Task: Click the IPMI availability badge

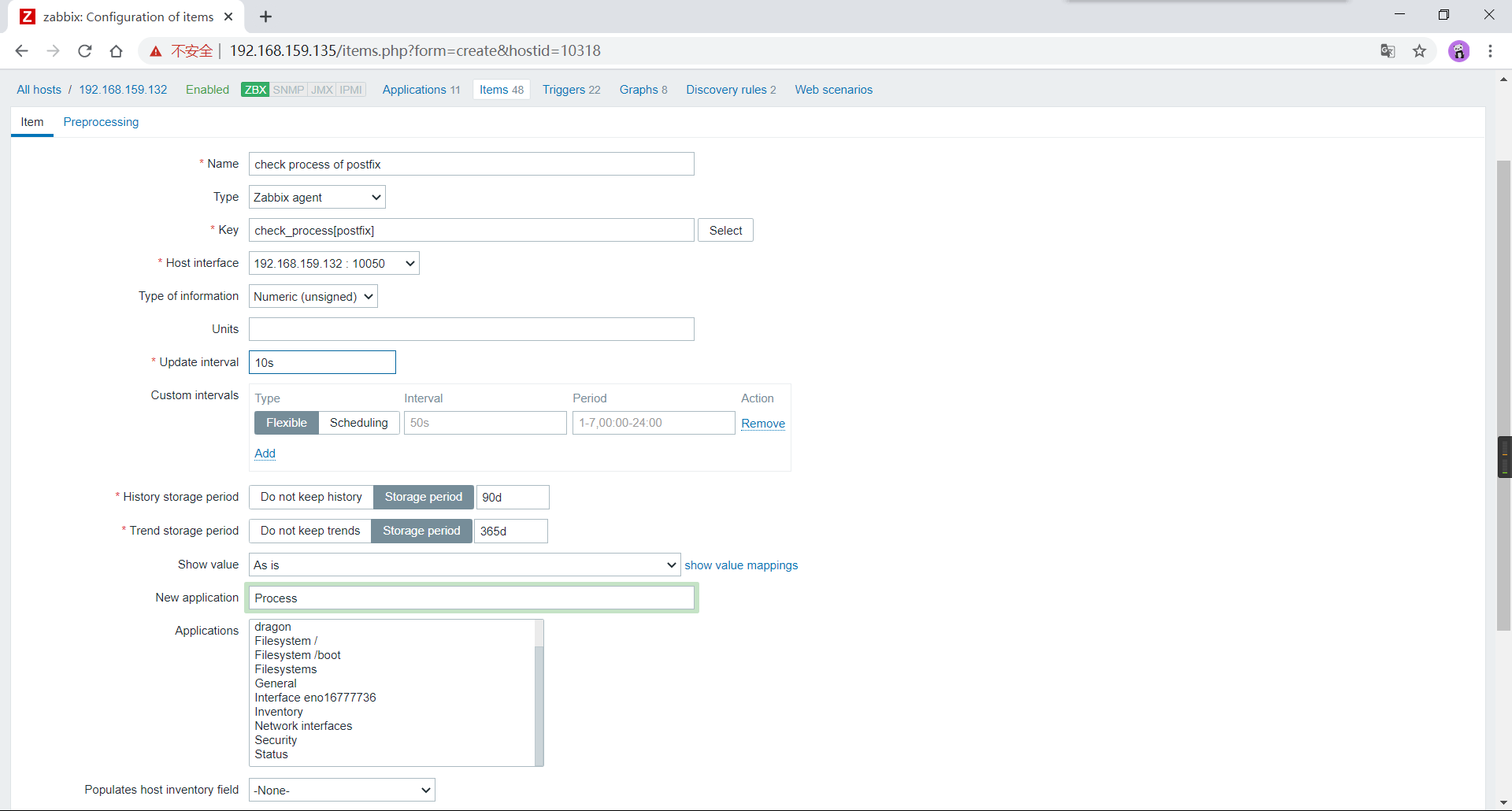Action: (x=351, y=90)
